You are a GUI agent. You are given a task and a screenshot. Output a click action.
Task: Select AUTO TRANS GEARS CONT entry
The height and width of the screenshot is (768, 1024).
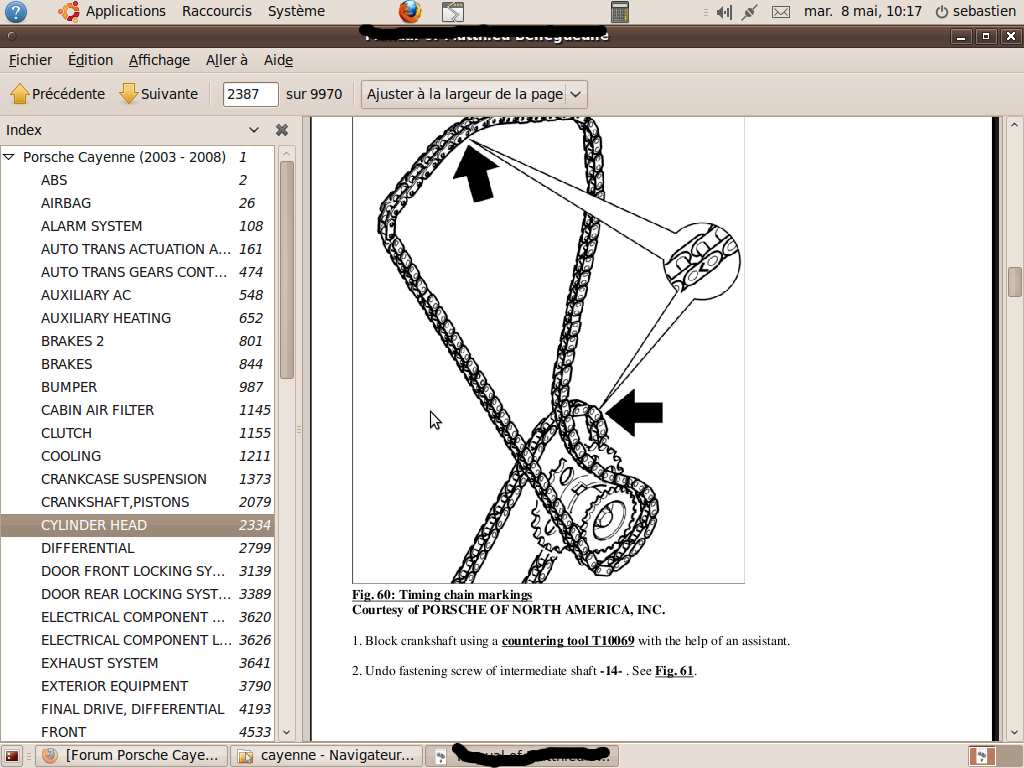tap(137, 272)
